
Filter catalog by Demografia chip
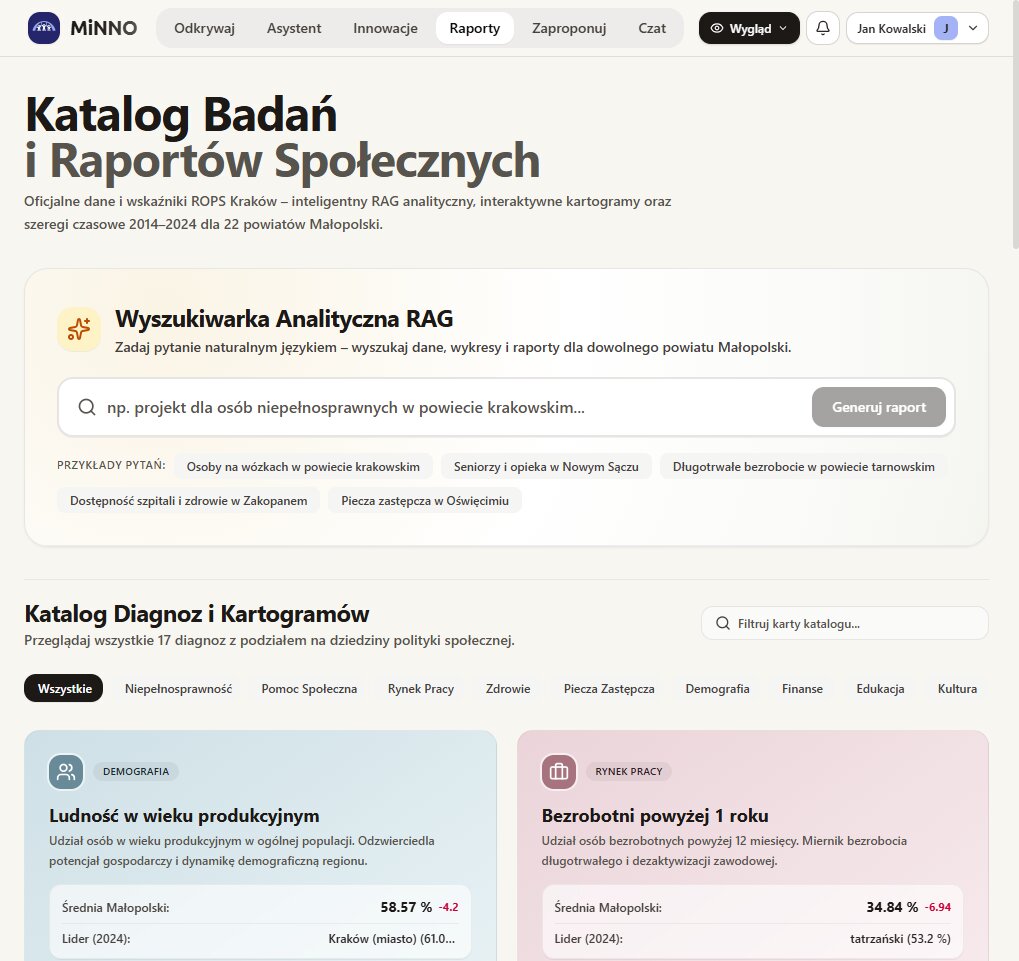pyautogui.click(x=717, y=688)
